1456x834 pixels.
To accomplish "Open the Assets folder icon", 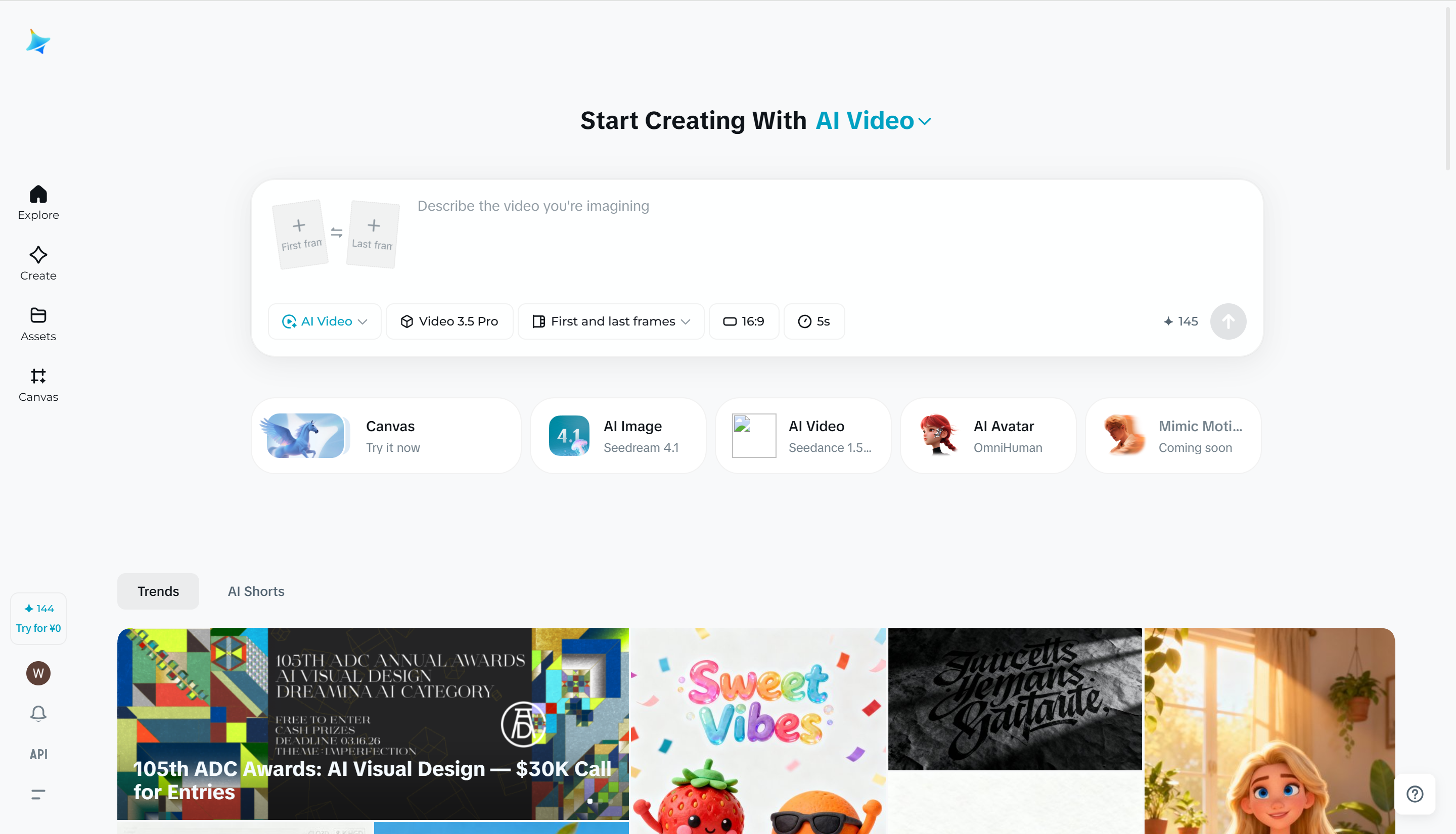I will 38,315.
